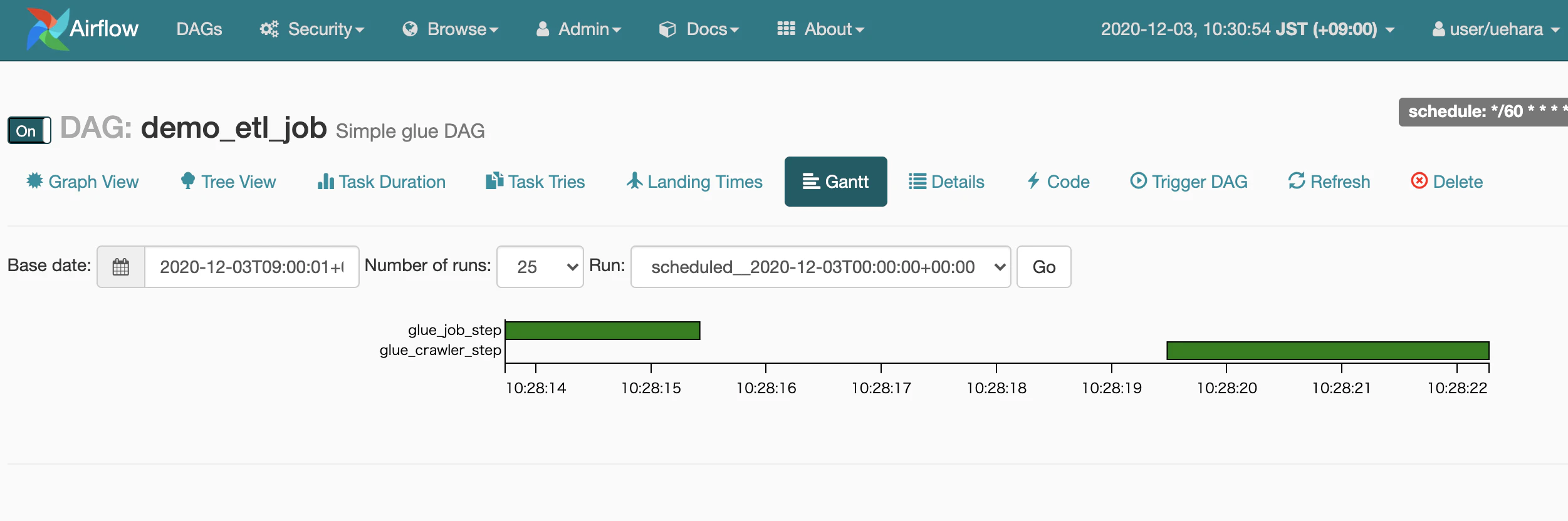Viewport: 1568px width, 521px height.
Task: Open the timezone clock dropdown
Action: [x=1247, y=29]
